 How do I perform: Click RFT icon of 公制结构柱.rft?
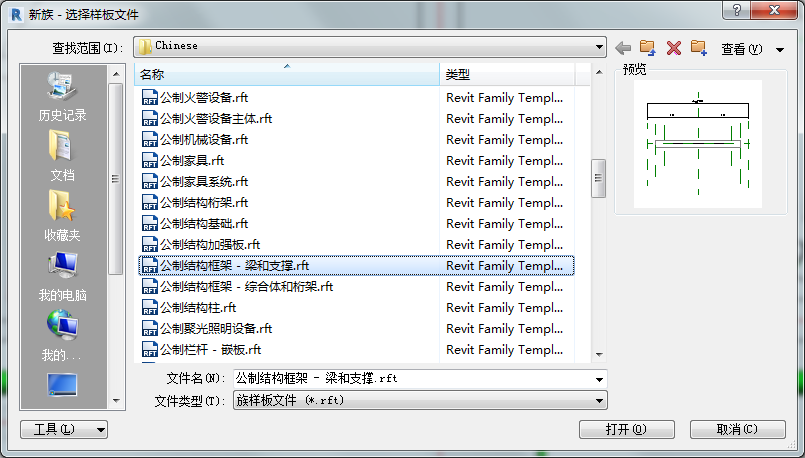(149, 308)
